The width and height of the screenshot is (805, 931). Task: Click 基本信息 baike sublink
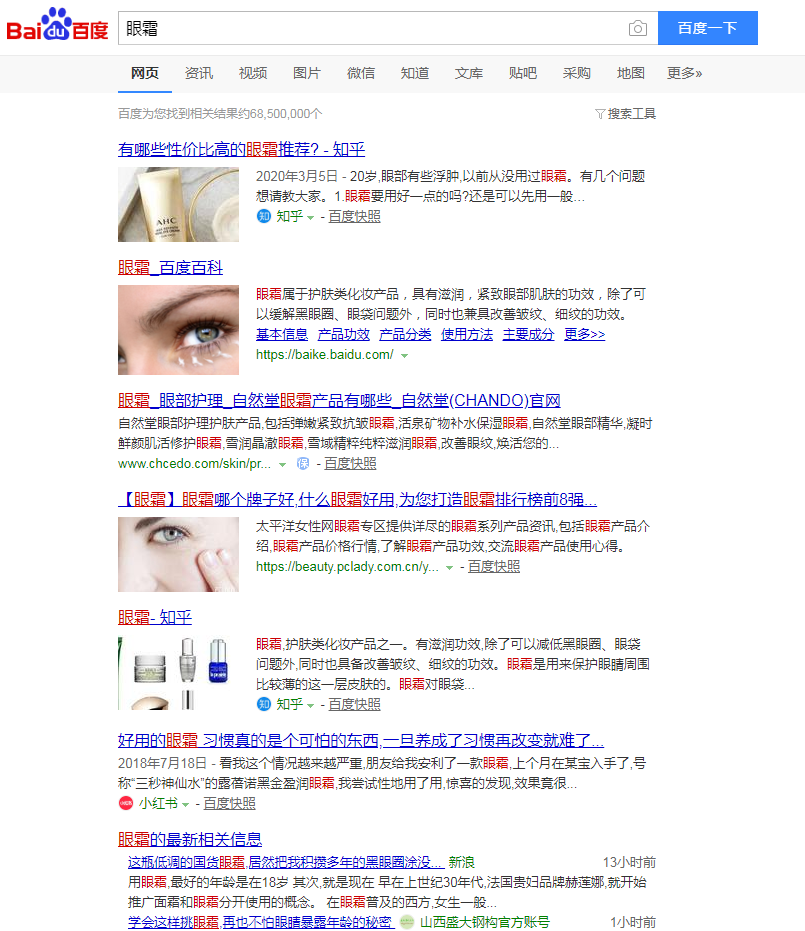click(x=282, y=334)
